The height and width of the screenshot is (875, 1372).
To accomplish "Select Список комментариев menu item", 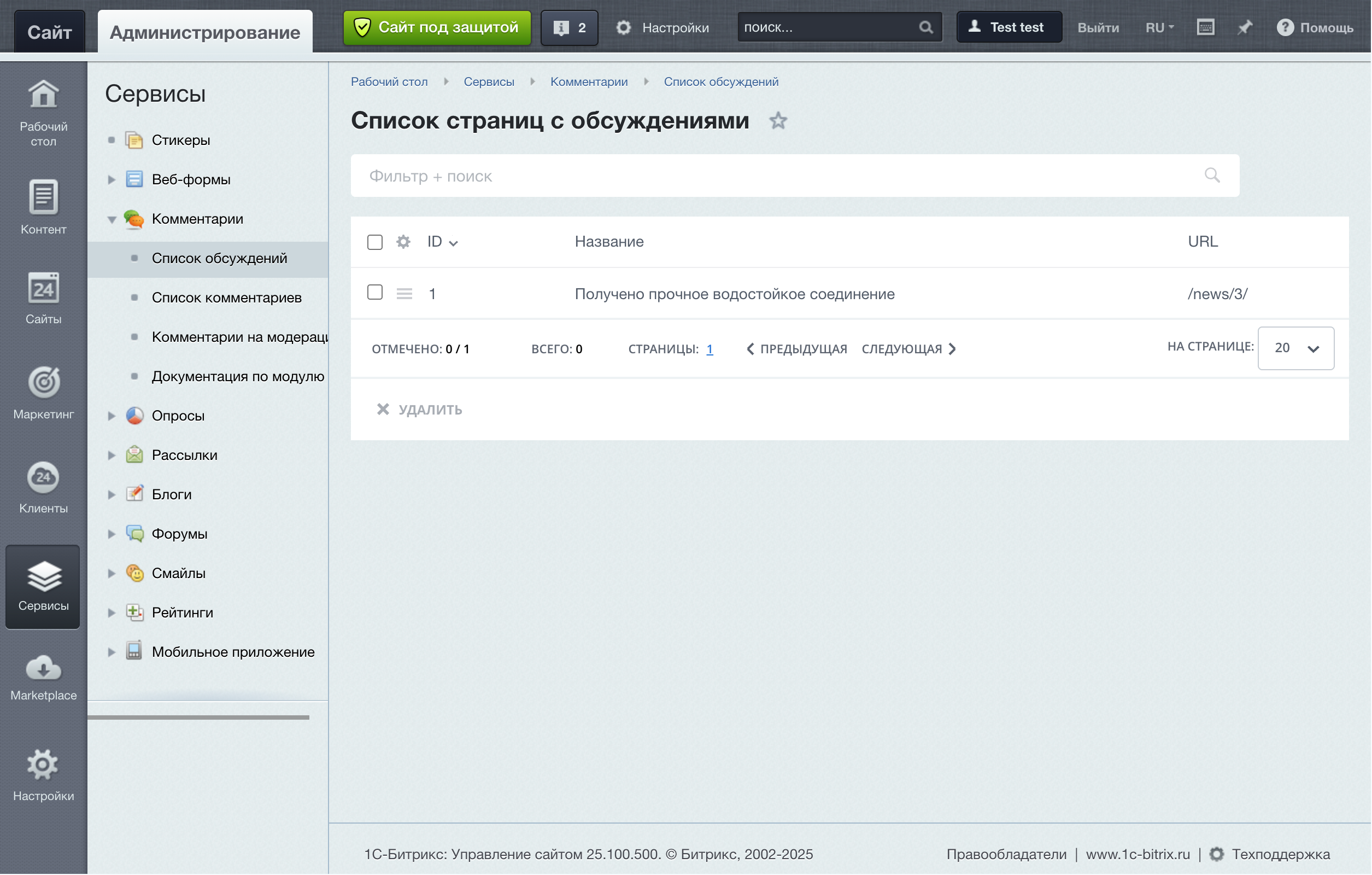I will click(x=227, y=297).
